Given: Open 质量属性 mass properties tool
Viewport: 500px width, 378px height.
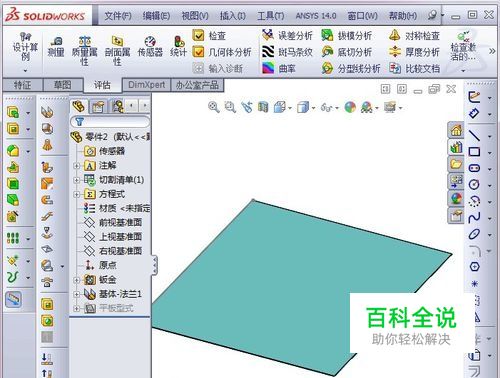Looking at the screenshot, I should pyautogui.click(x=84, y=51).
